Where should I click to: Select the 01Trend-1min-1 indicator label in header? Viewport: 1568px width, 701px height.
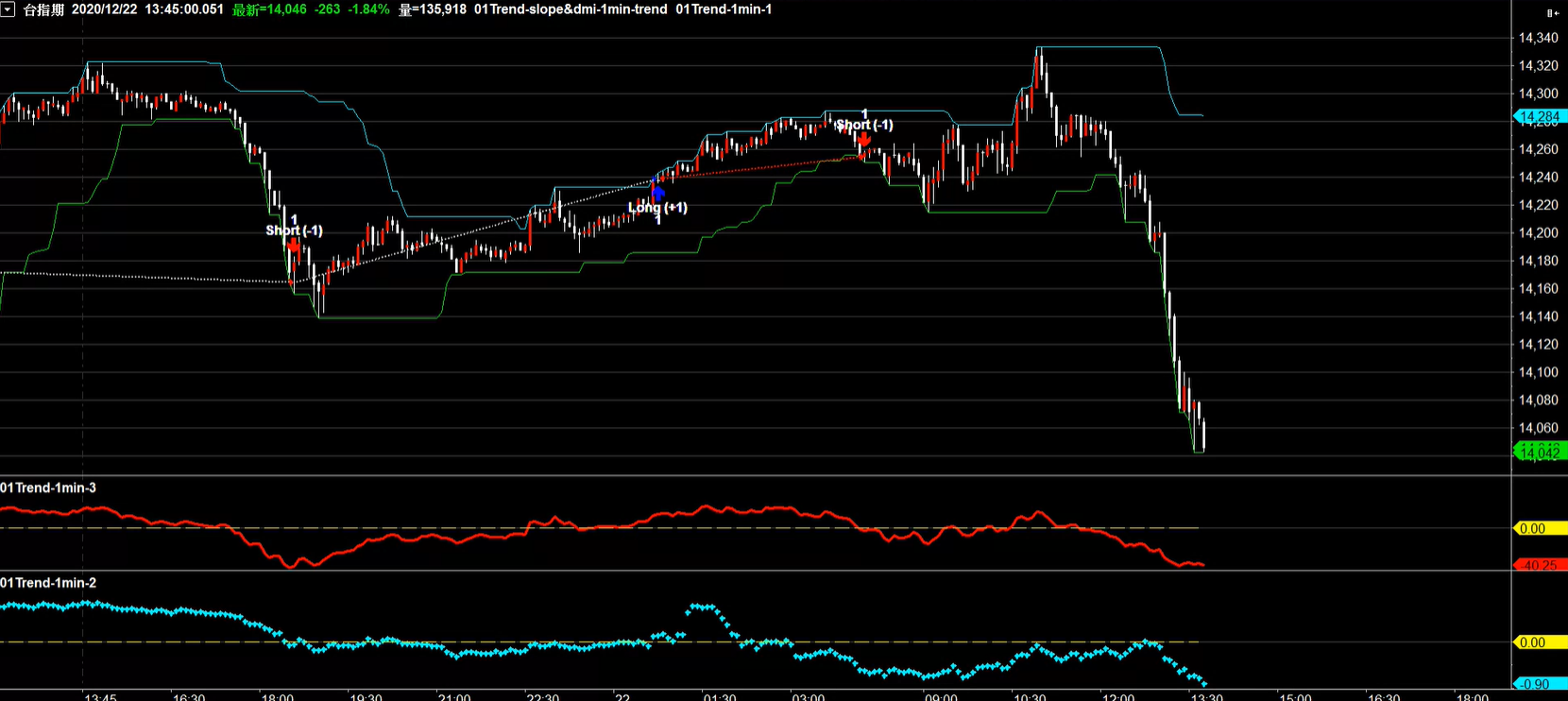724,9
